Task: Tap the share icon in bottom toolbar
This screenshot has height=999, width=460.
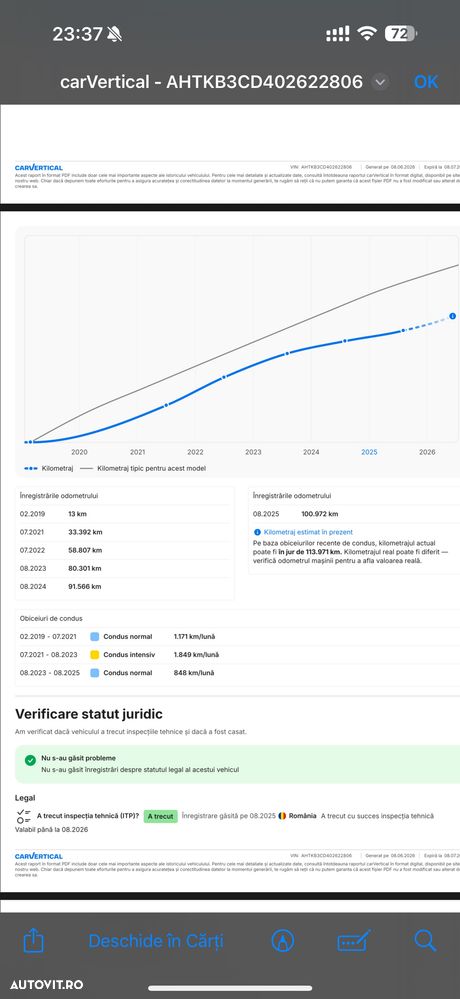Action: tap(33, 940)
